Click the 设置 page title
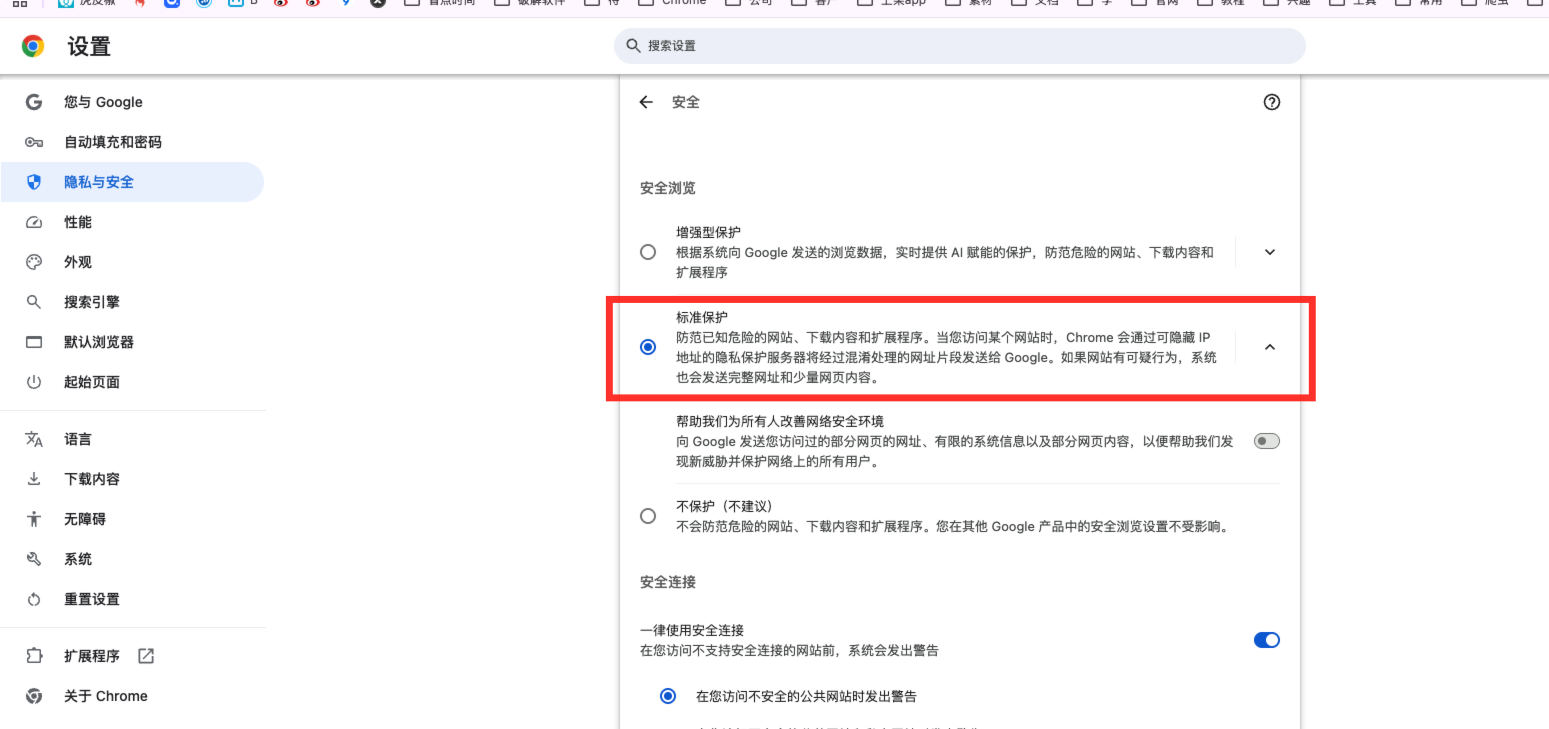Viewport: 1549px width, 729px height. coord(89,46)
